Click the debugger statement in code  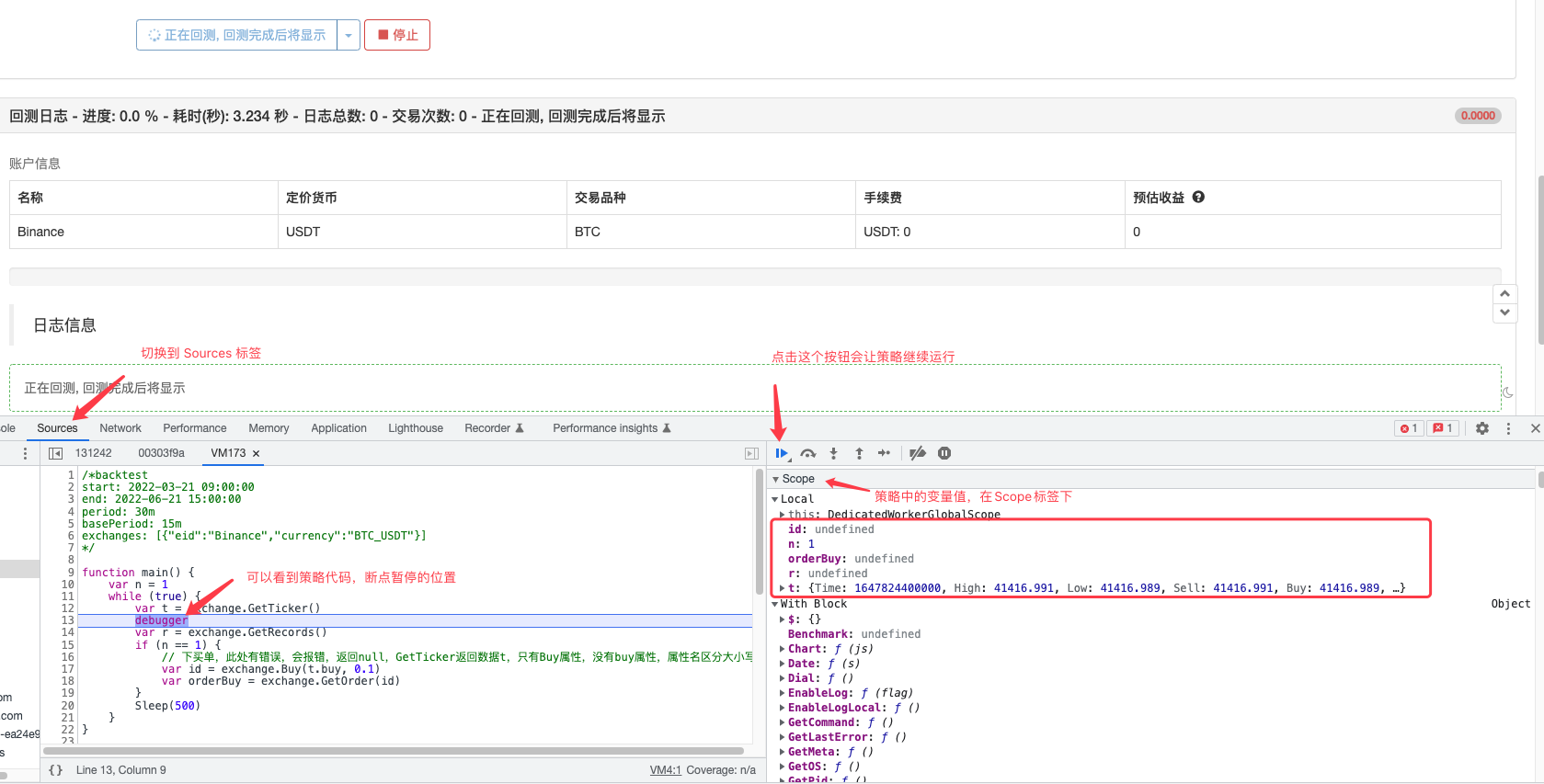point(161,620)
